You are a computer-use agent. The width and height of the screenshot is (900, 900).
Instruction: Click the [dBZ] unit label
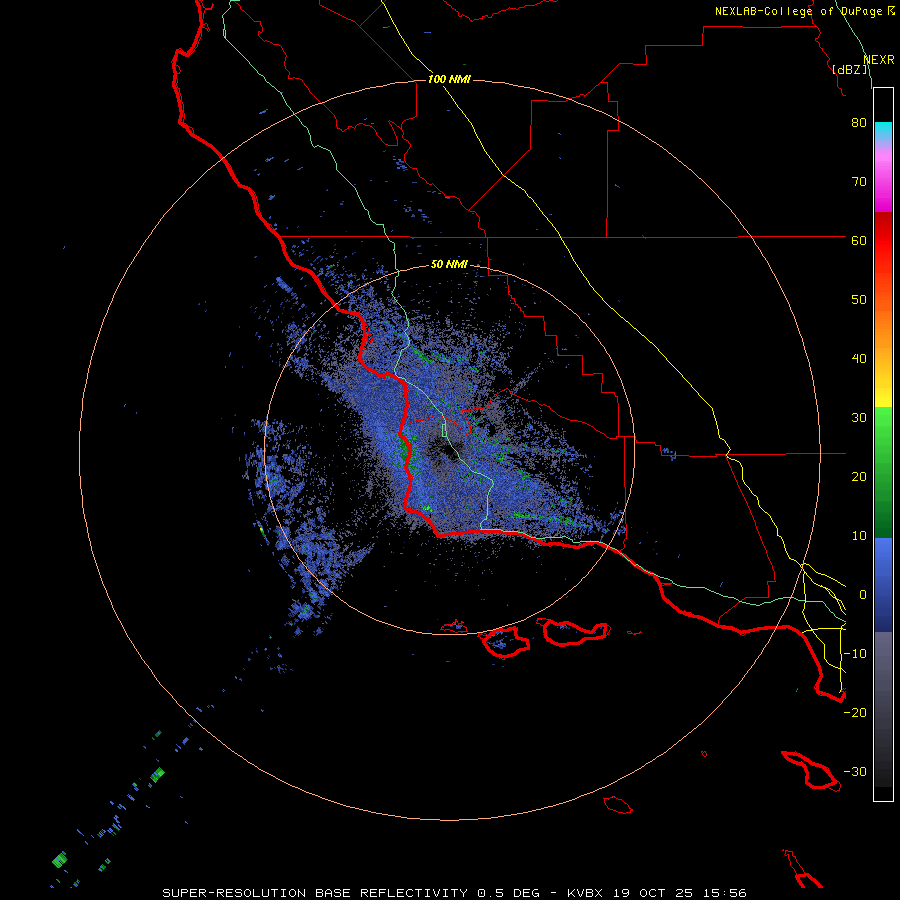[850, 70]
